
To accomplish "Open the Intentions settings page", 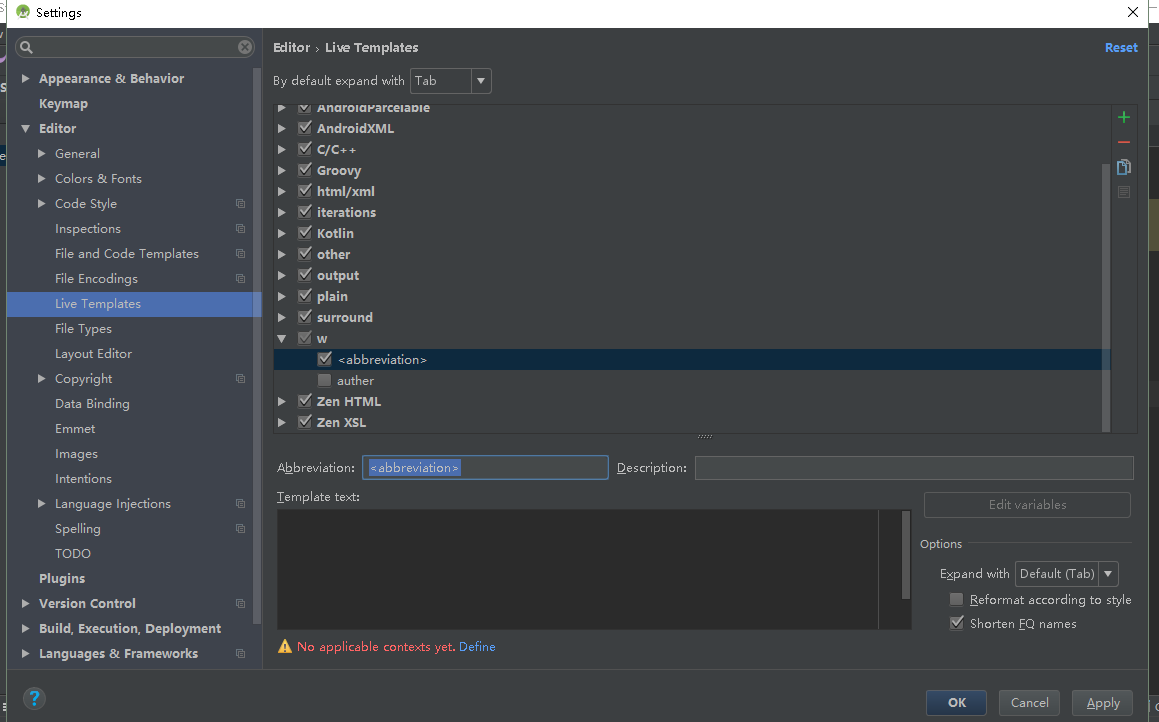I will click(x=83, y=479).
